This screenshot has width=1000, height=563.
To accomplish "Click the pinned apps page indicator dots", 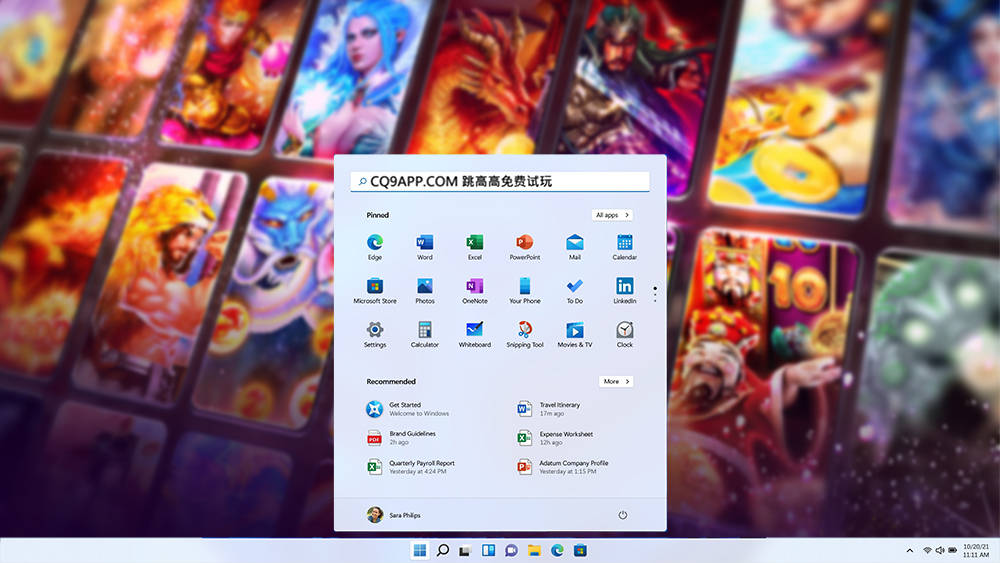I will click(655, 293).
